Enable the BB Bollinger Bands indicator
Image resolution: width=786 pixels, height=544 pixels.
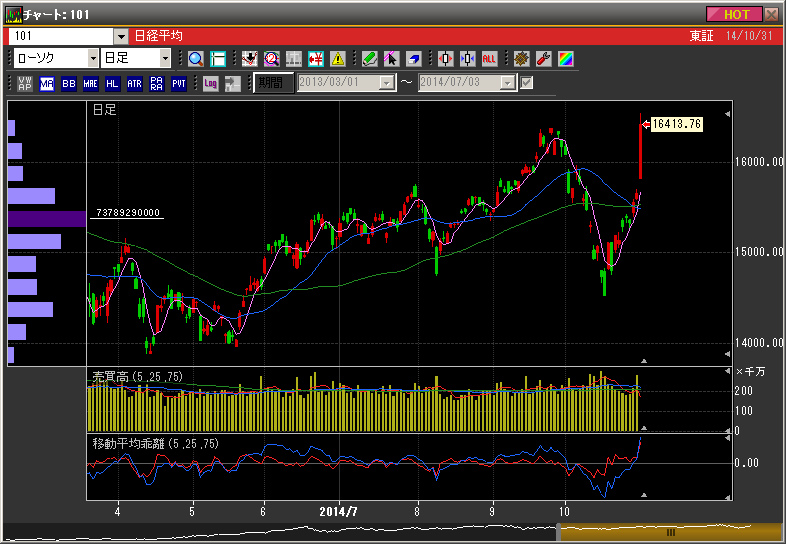[x=69, y=83]
